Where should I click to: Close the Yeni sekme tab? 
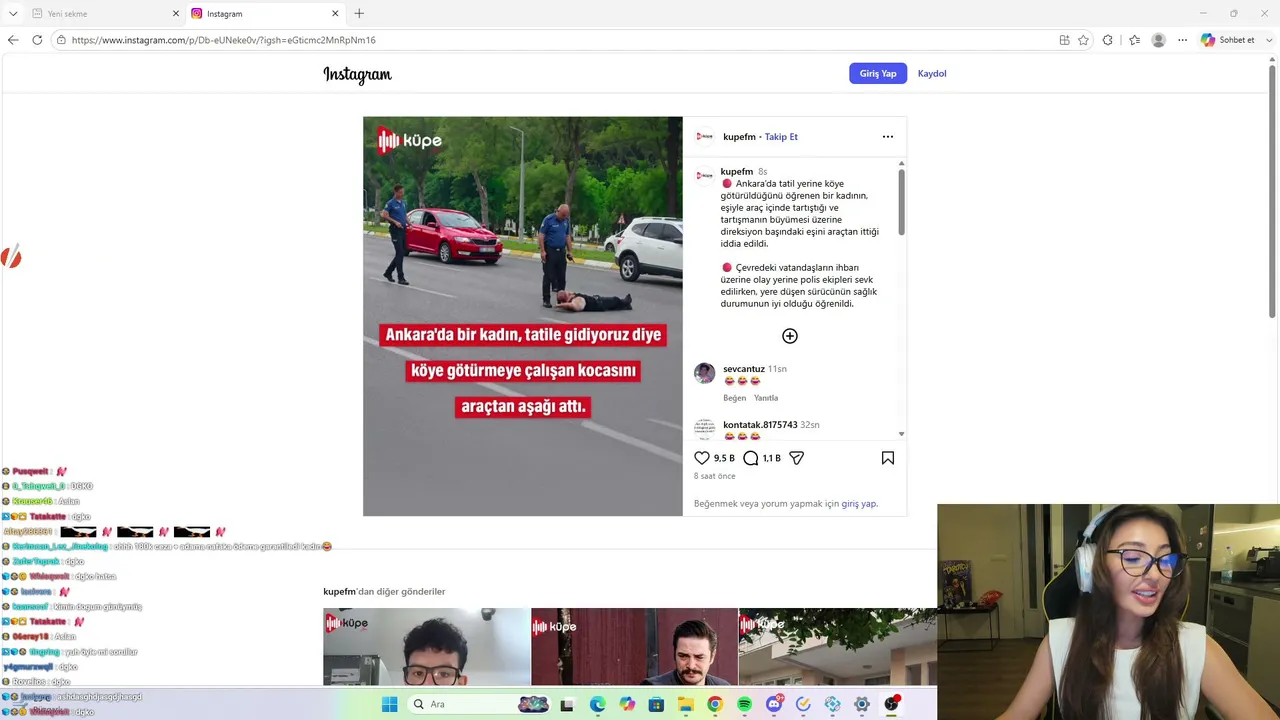click(176, 14)
